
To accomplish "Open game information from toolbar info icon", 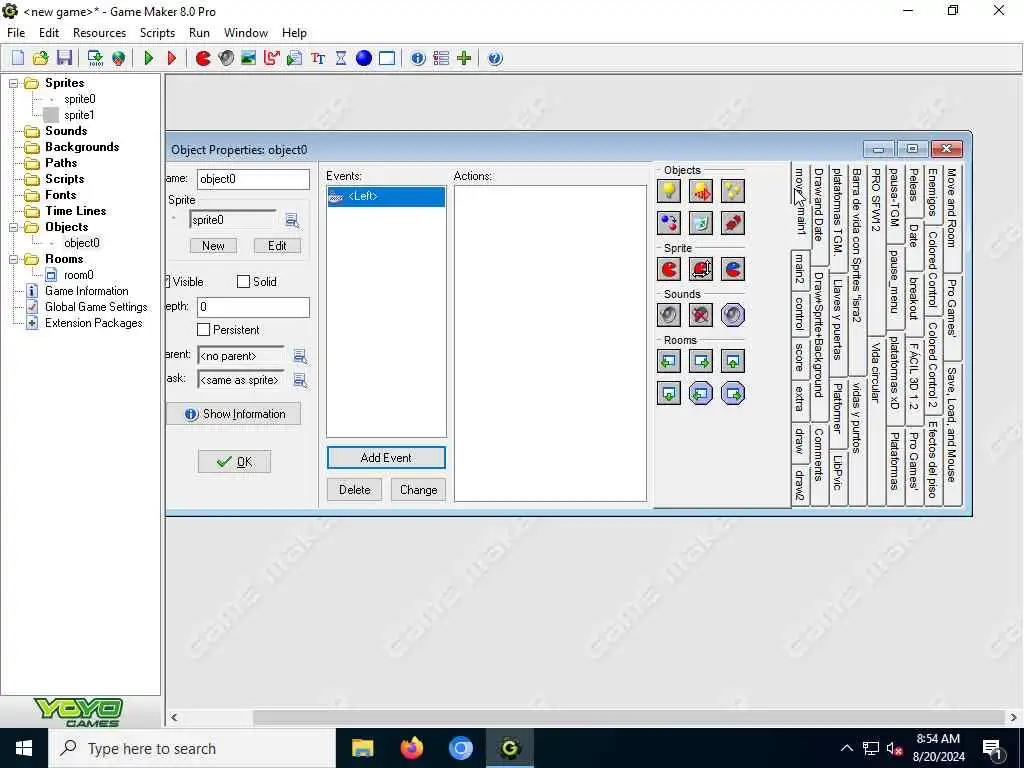I will click(x=418, y=58).
